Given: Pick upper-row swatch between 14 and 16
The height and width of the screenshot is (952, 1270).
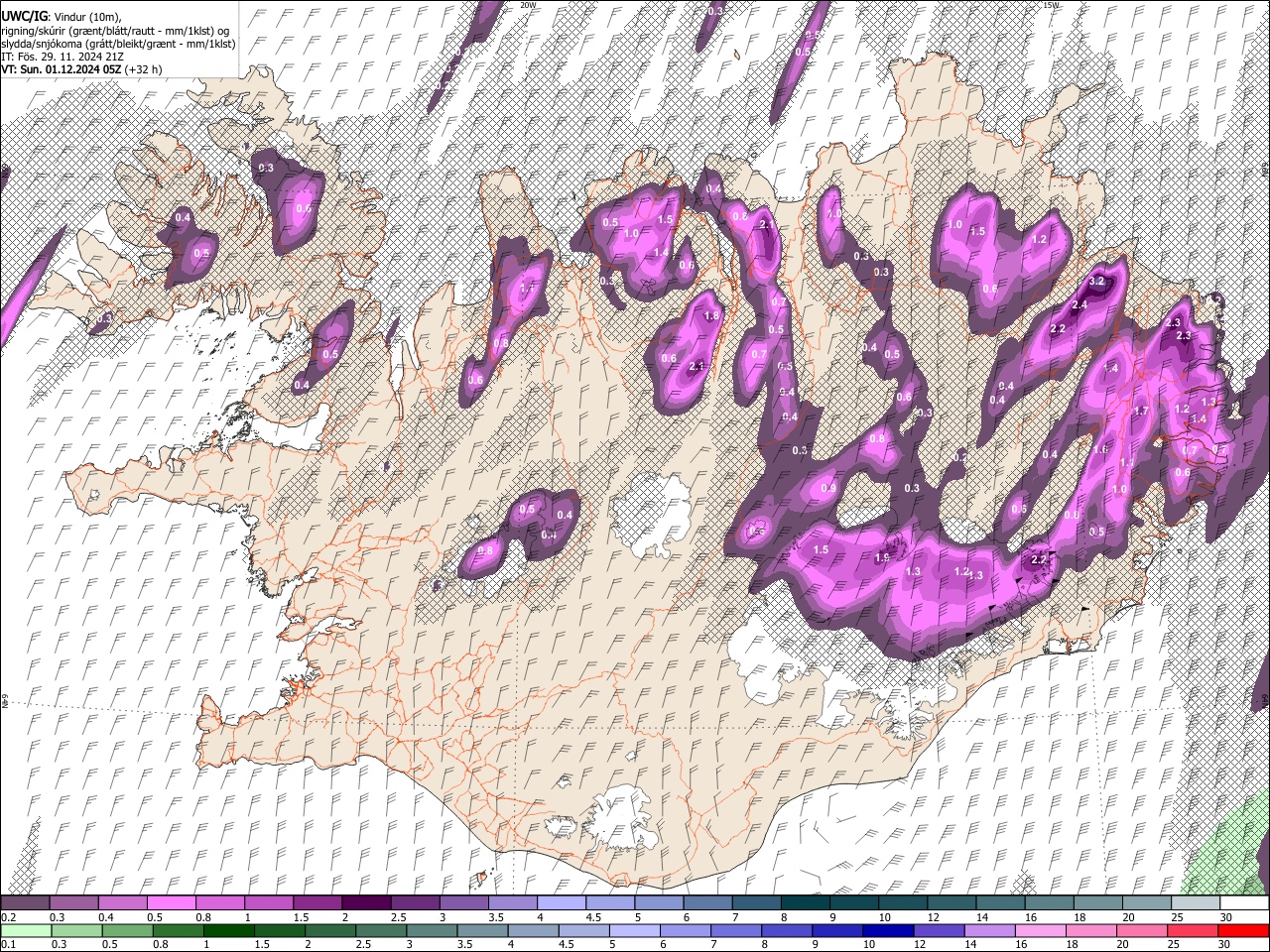Looking at the screenshot, I should click(1000, 902).
